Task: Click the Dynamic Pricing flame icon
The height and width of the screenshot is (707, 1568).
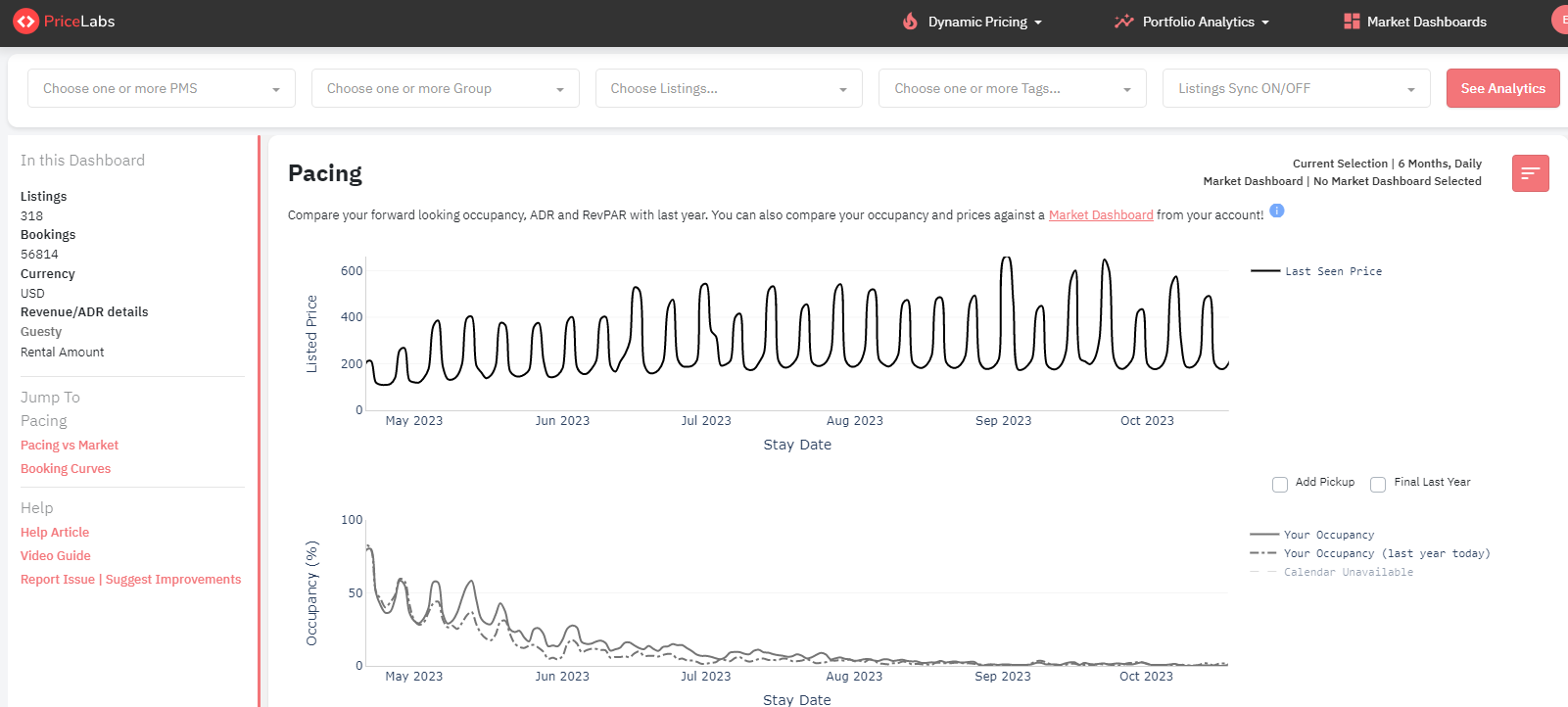Action: pyautogui.click(x=911, y=21)
